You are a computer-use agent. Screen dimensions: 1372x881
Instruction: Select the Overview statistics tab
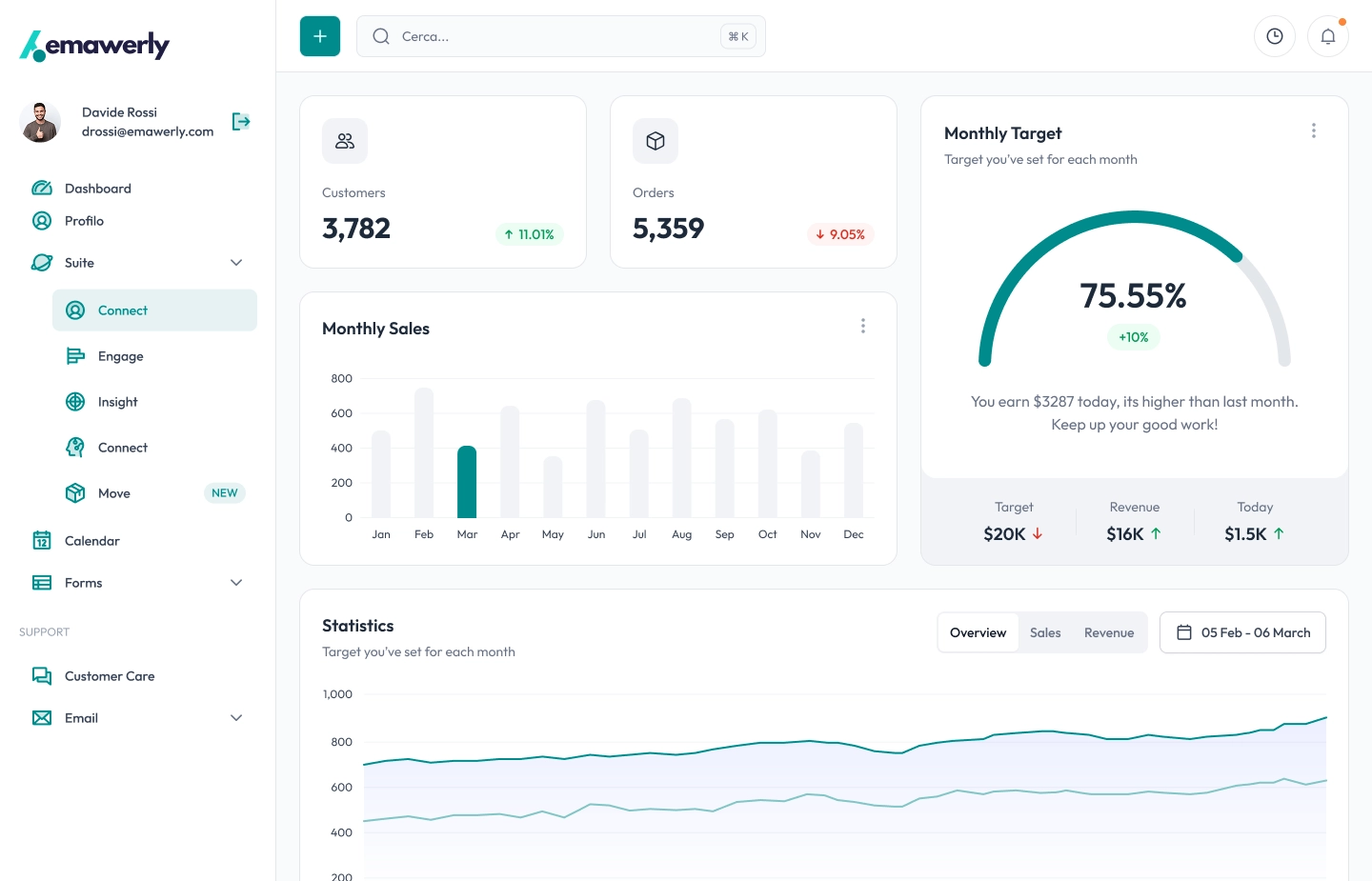(x=978, y=632)
